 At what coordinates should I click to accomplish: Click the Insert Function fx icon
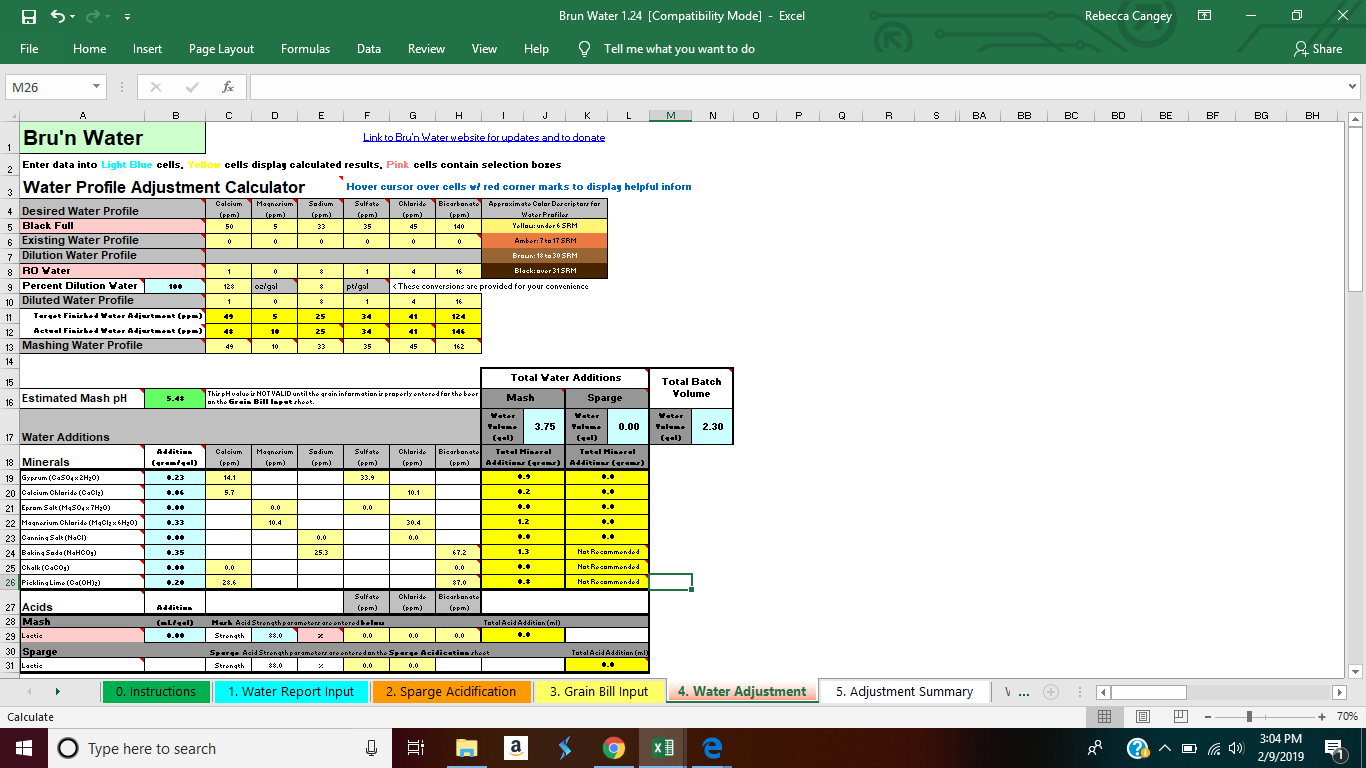(228, 87)
